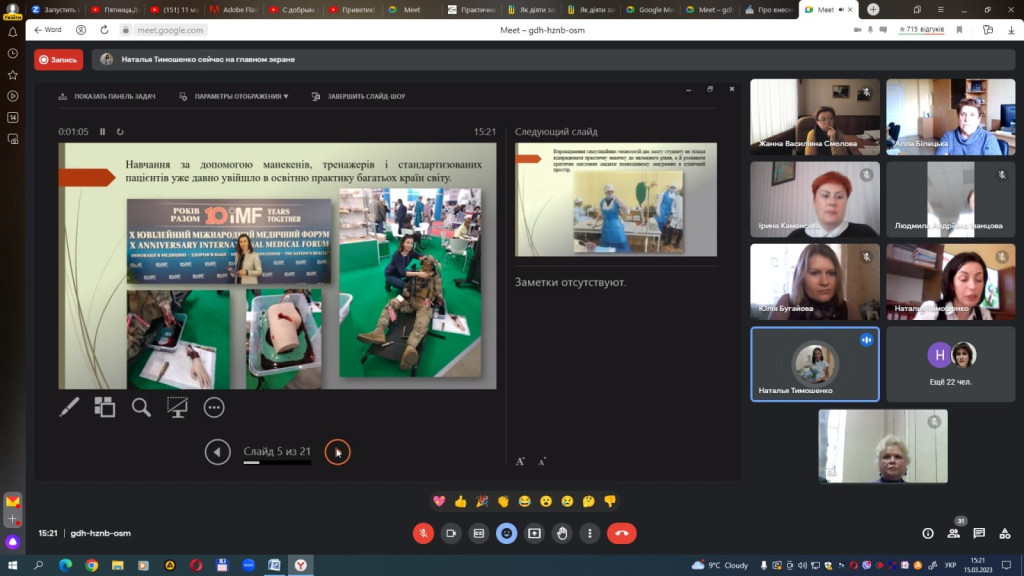Turn on closed captions
Viewport: 1024px width, 576px height.
479,534
